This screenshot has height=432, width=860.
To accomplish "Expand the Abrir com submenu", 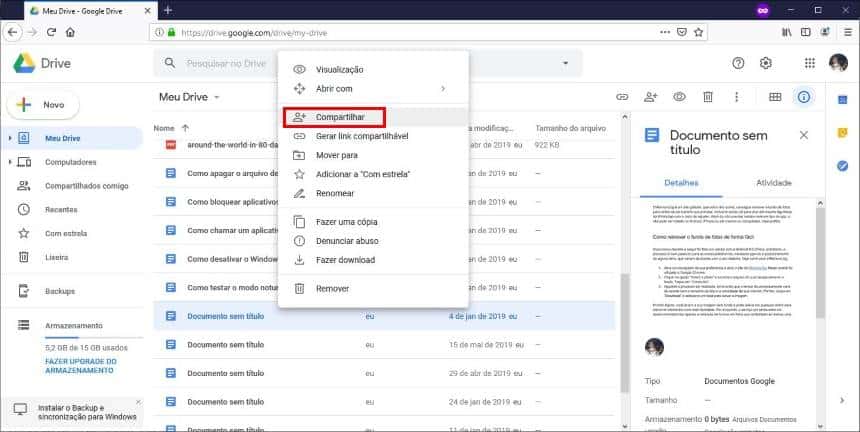I will [x=373, y=88].
